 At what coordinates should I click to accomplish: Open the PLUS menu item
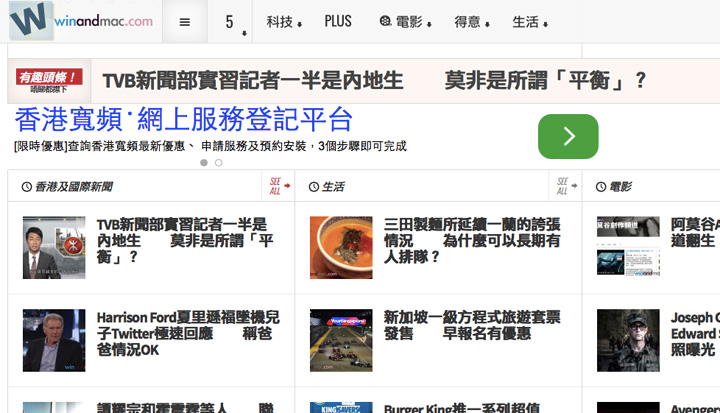click(x=338, y=21)
